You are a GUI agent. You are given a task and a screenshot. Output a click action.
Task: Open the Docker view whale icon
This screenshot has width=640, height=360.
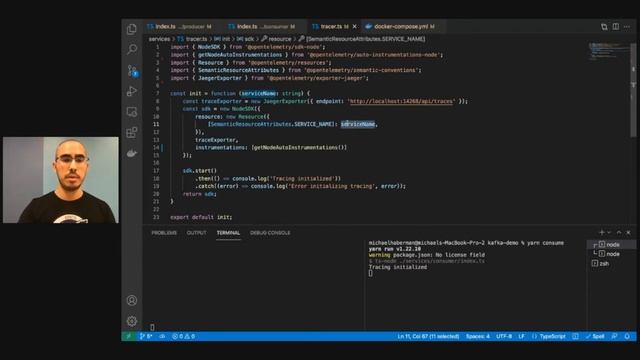131,153
